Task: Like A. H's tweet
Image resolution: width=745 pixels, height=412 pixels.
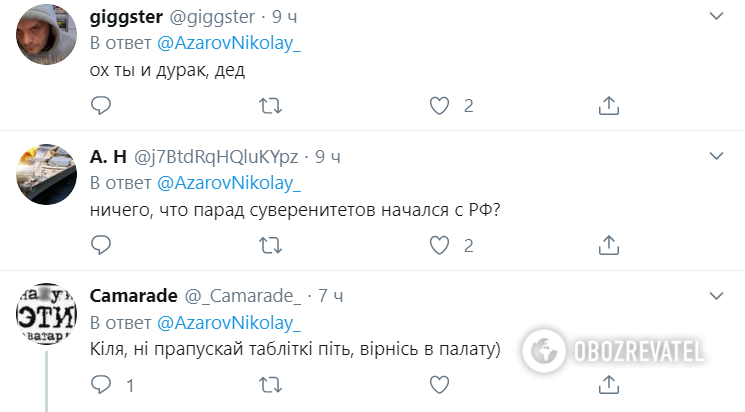Action: [439, 244]
